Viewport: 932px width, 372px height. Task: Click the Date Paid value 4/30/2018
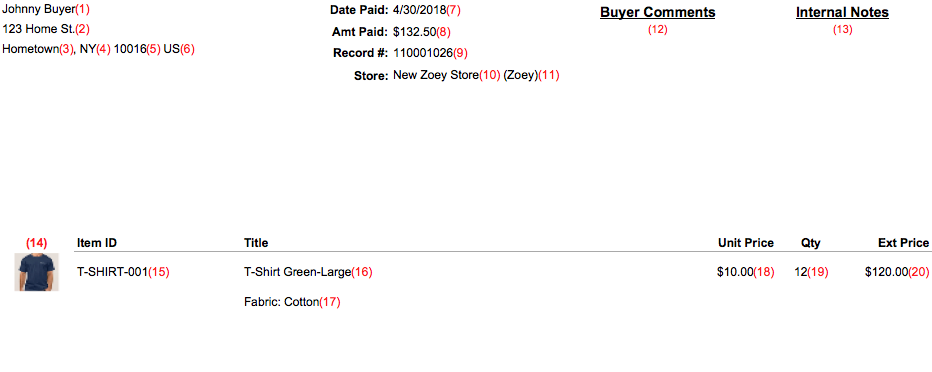coord(420,10)
